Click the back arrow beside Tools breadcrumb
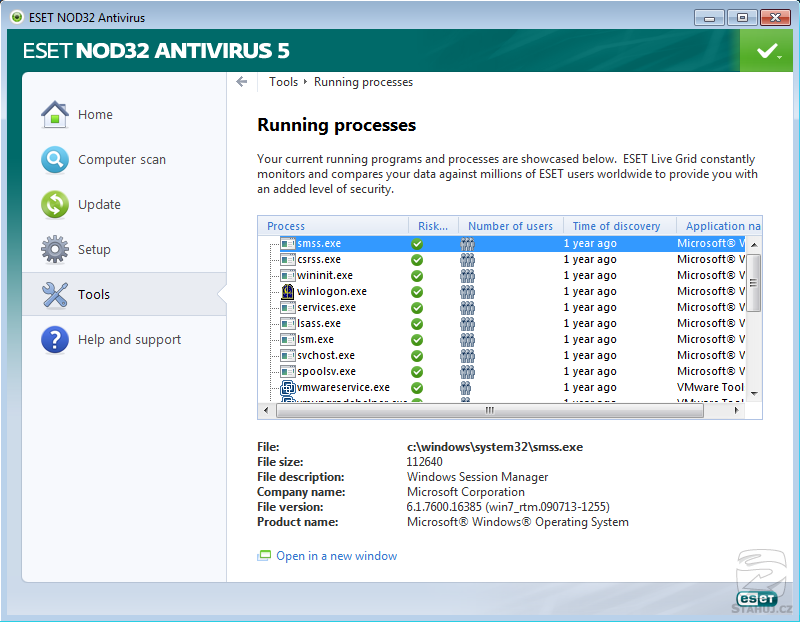The width and height of the screenshot is (800, 622). (x=242, y=82)
